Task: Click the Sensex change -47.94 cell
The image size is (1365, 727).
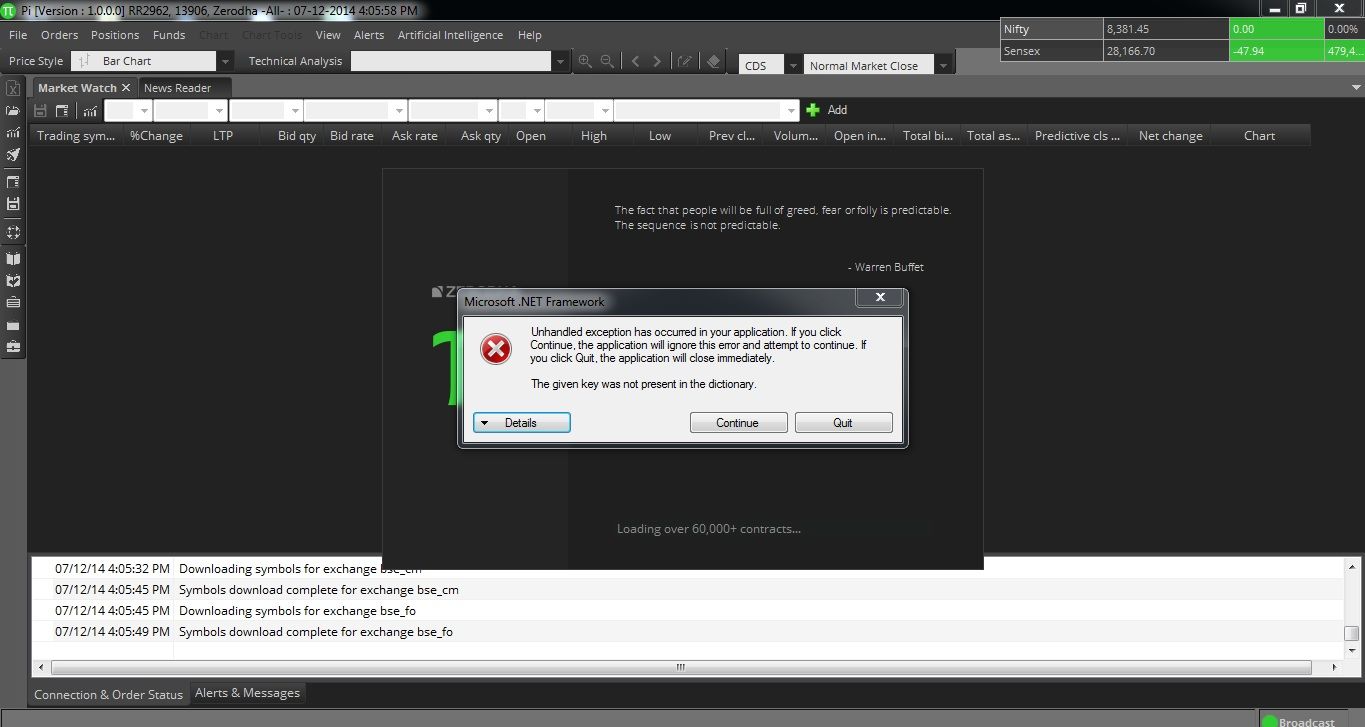Action: 1277,50
